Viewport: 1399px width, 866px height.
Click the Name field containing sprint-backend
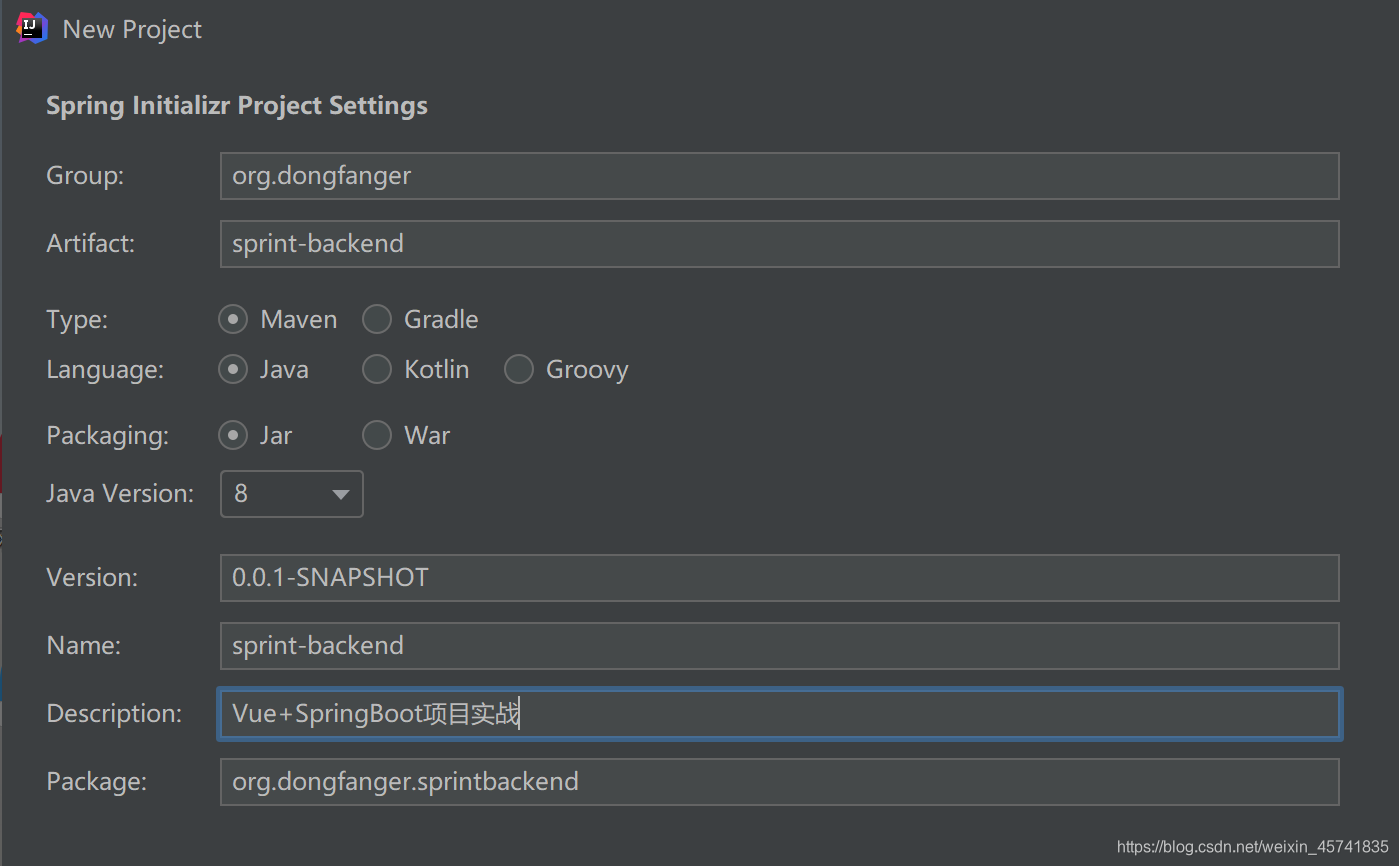(x=779, y=646)
